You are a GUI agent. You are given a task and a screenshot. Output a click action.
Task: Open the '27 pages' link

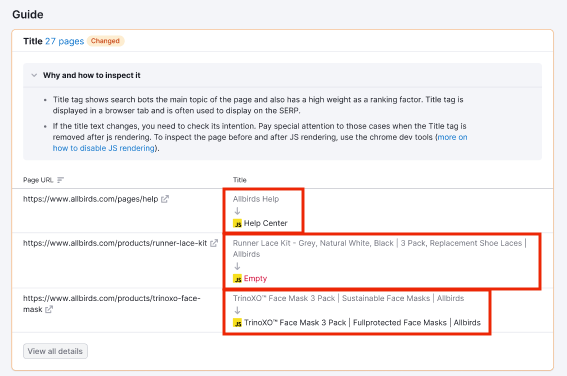click(64, 41)
